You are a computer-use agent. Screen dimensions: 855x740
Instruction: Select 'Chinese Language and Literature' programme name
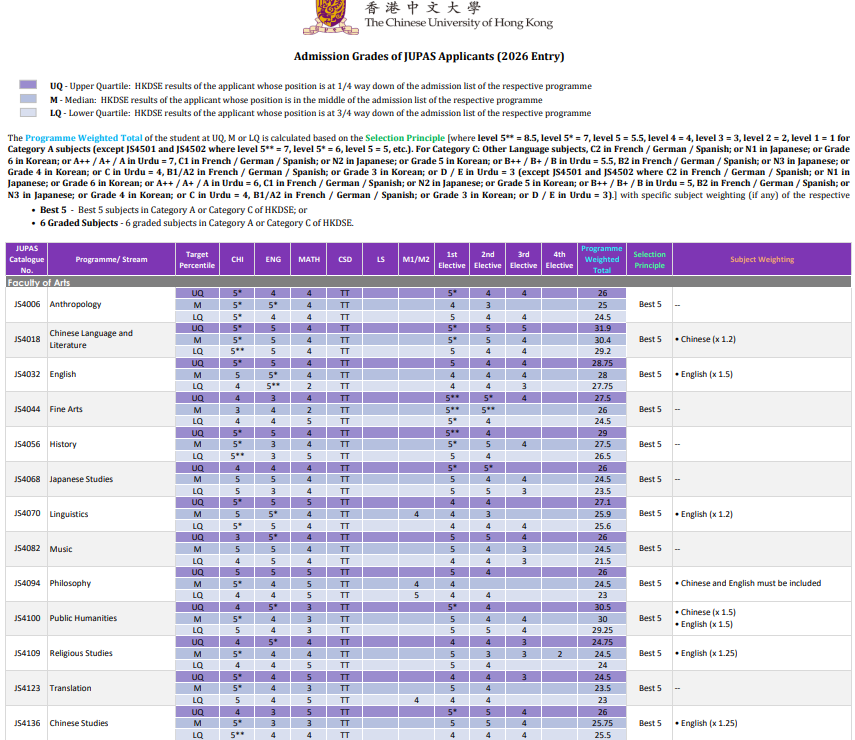[x=91, y=339]
